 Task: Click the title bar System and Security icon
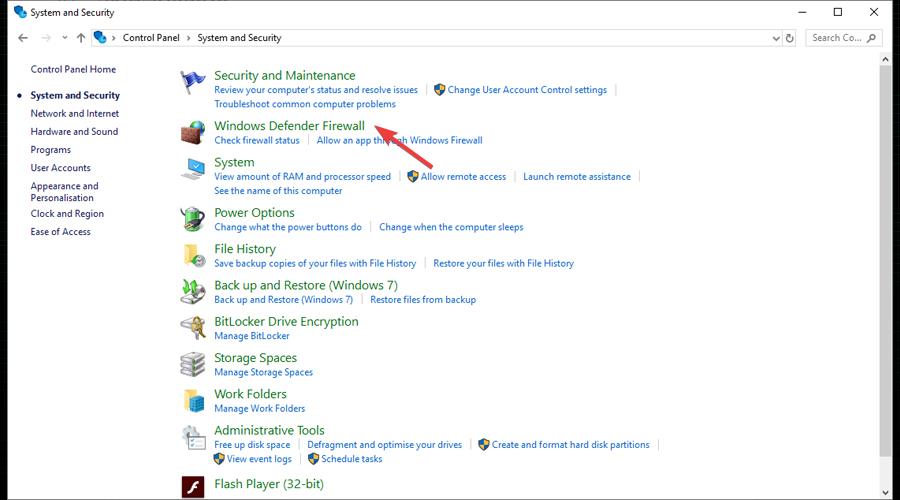click(20, 12)
